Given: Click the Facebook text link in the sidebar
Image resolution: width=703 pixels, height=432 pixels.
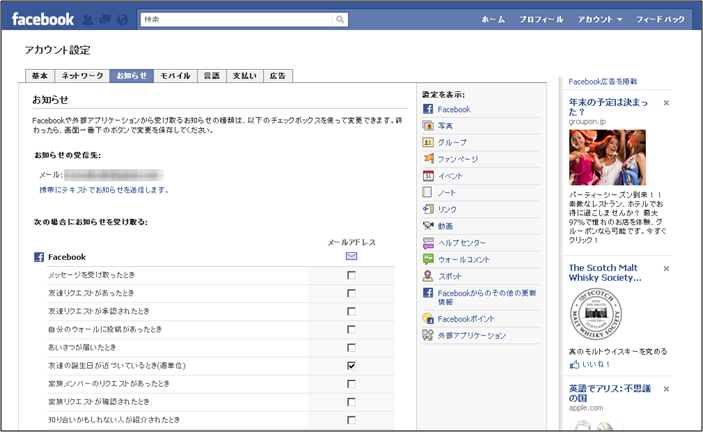Looking at the screenshot, I should click(454, 109).
